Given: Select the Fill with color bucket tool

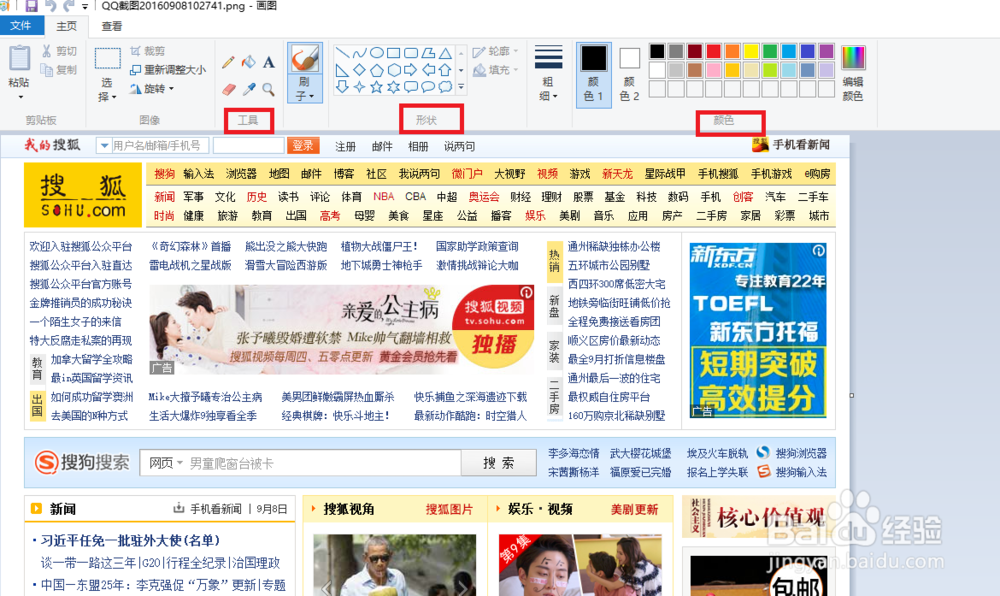Looking at the screenshot, I should [249, 62].
